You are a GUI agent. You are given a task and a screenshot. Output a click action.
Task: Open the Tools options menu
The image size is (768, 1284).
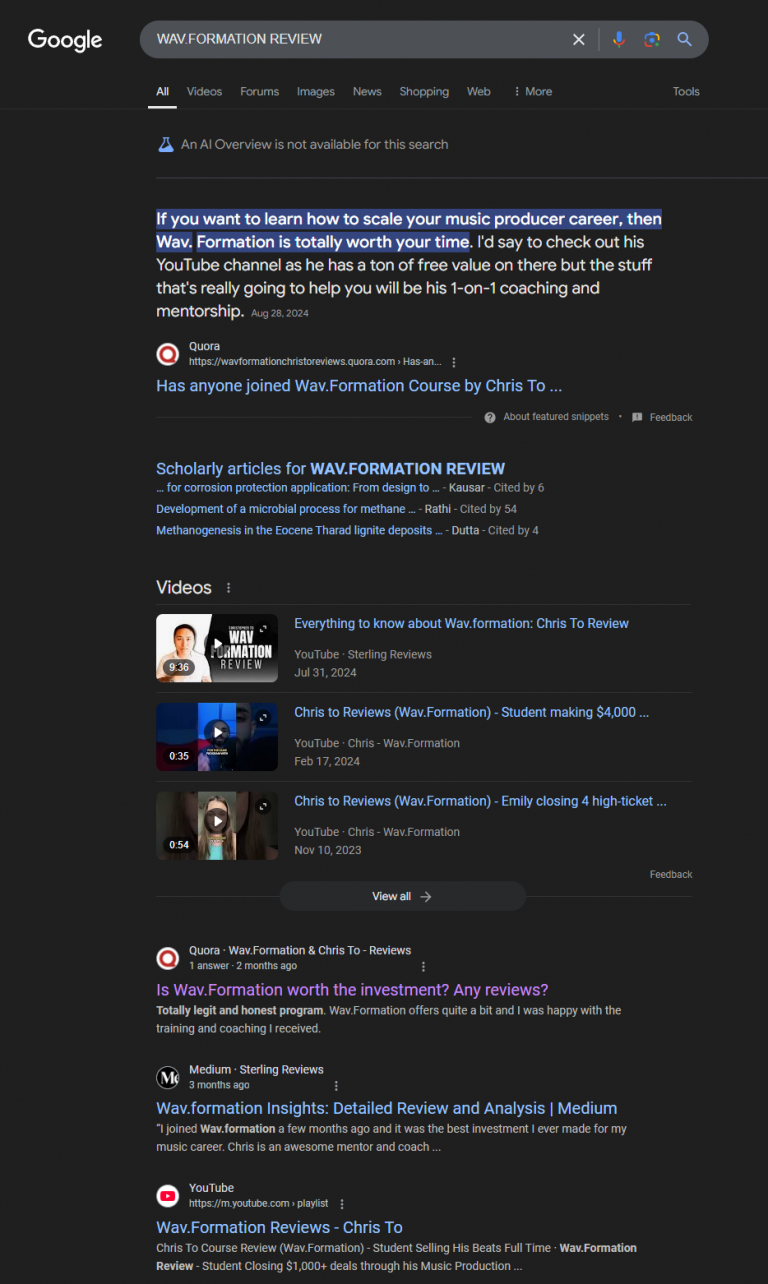[x=686, y=91]
